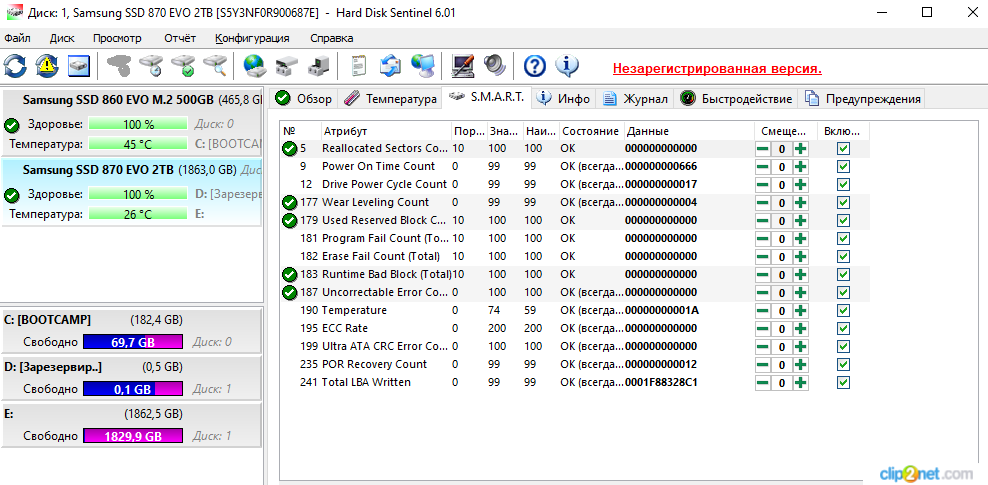Select the Samsung SSD 860 EVO M.2 500GB disk

pos(131,122)
